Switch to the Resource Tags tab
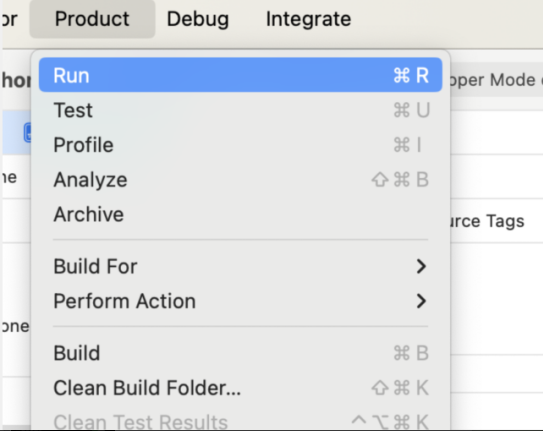The image size is (543, 431). coord(487,221)
